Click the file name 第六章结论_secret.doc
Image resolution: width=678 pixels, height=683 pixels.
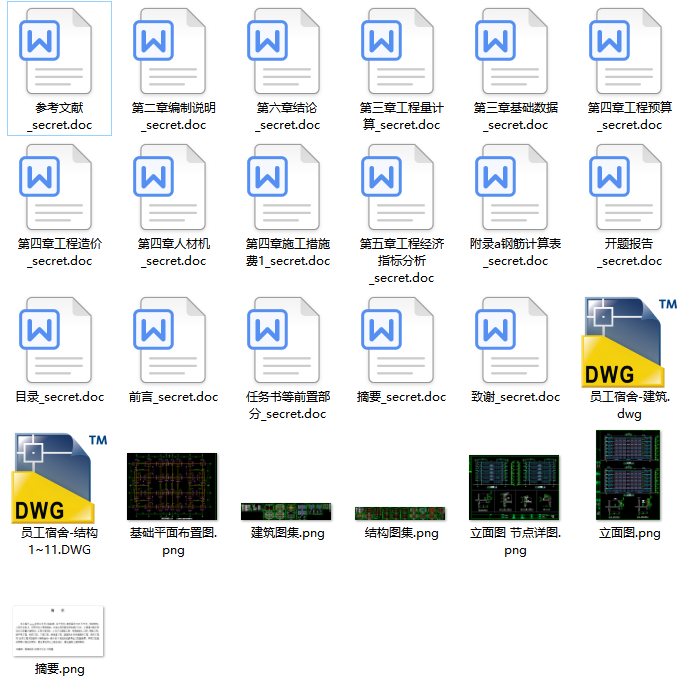coord(288,116)
